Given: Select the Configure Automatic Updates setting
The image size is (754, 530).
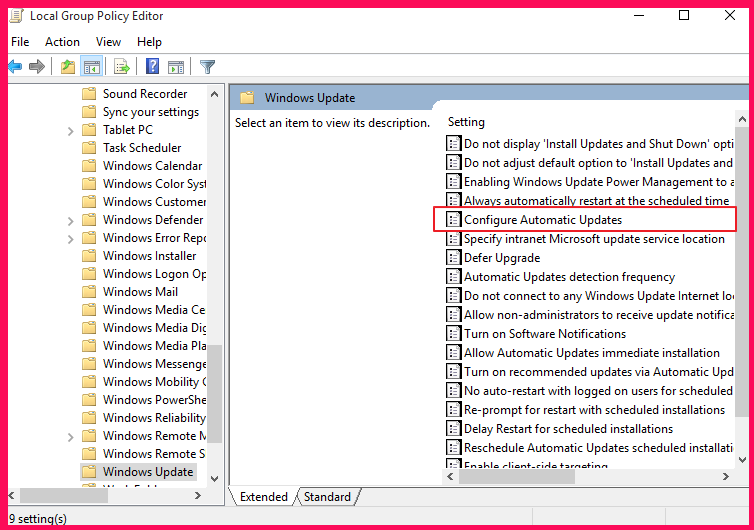Looking at the screenshot, I should 542,220.
